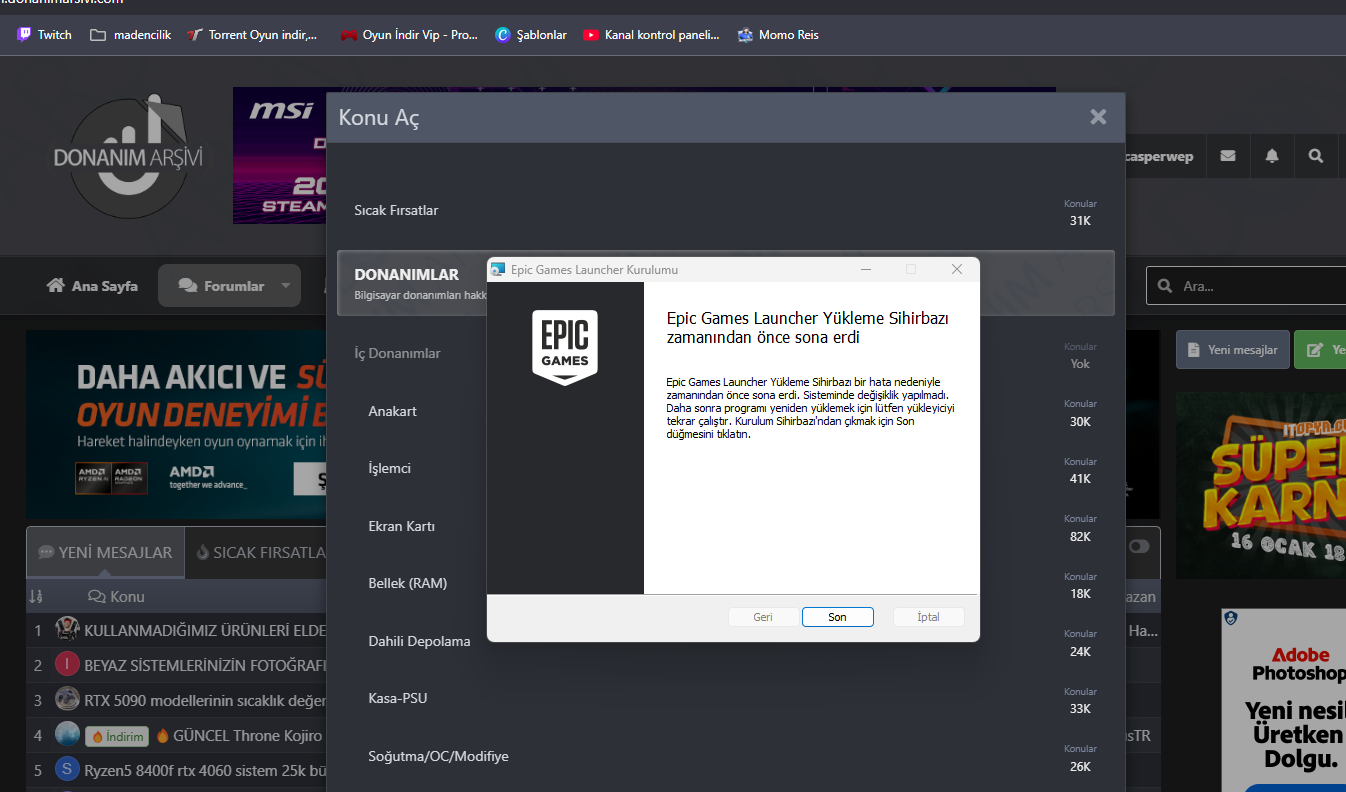The width and height of the screenshot is (1346, 792).
Task: Open notifications bell icon in header
Action: [x=1272, y=156]
